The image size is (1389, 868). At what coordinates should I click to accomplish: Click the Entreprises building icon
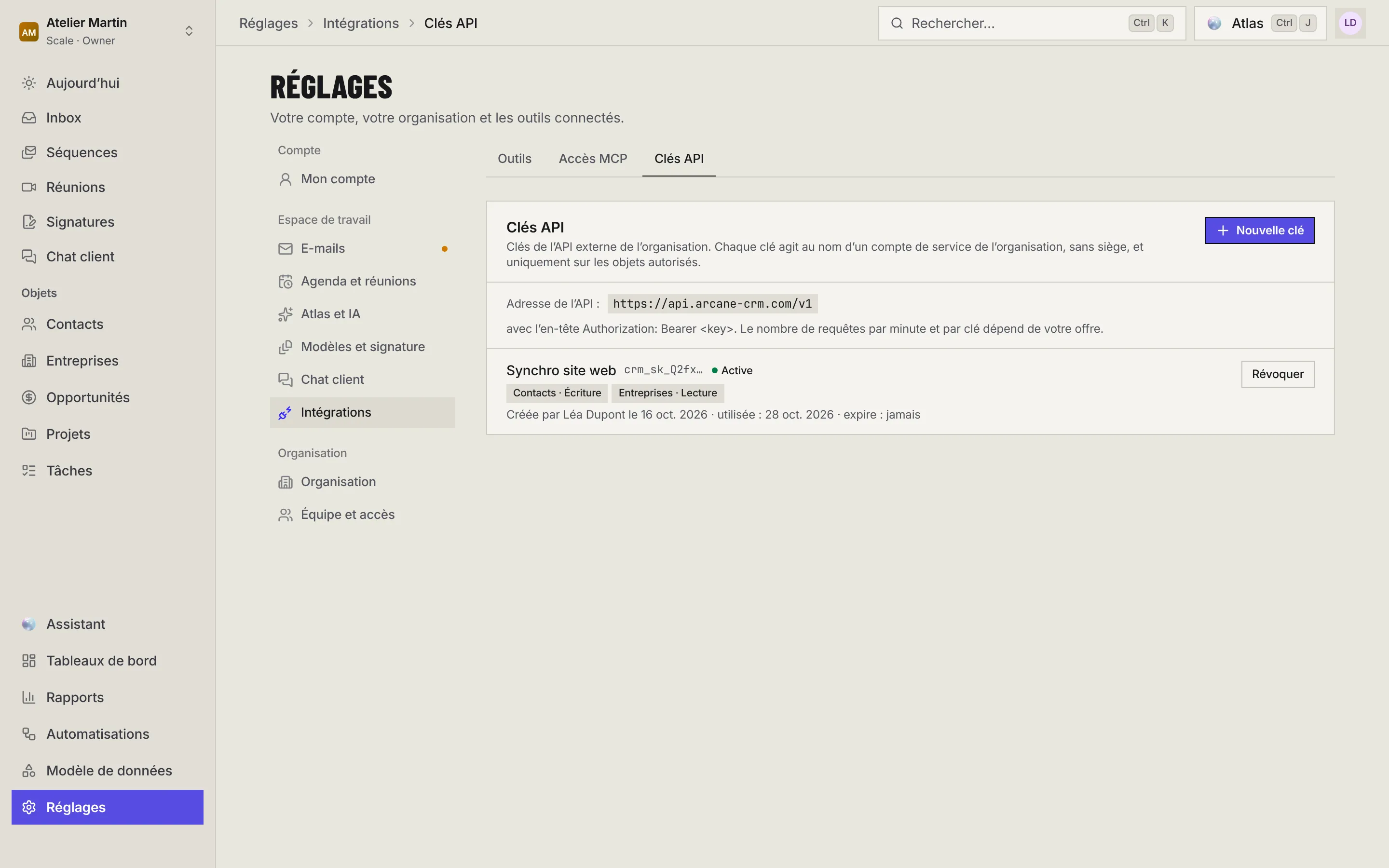29,361
